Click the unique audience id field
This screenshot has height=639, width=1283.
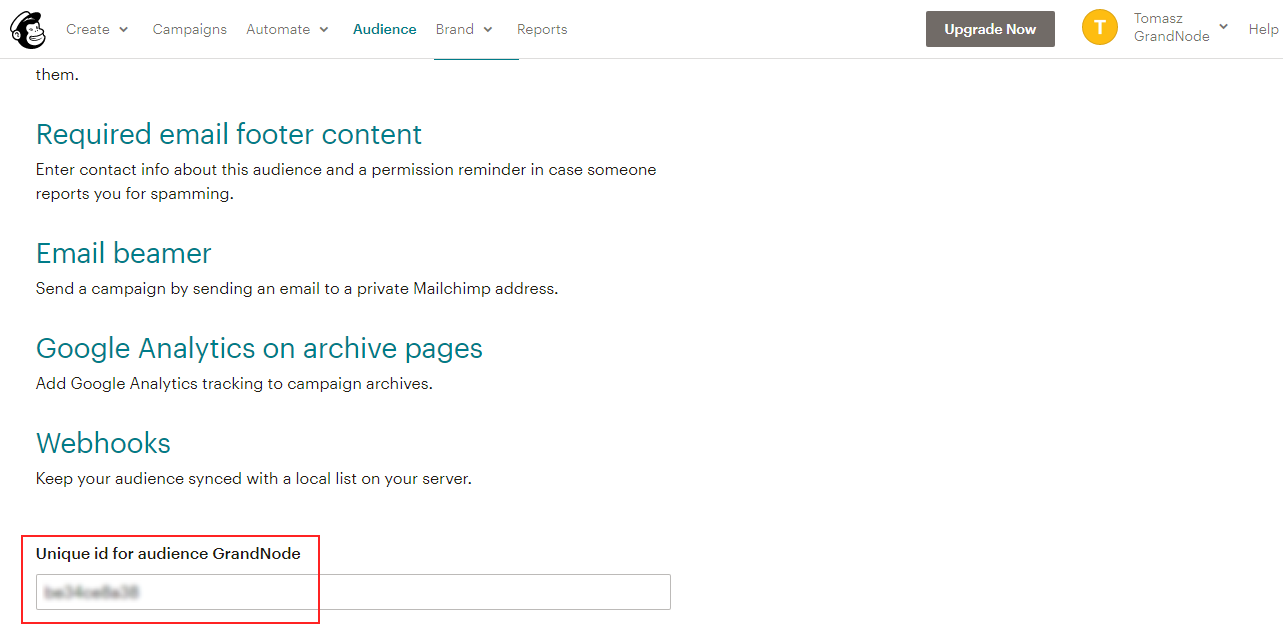click(x=353, y=592)
